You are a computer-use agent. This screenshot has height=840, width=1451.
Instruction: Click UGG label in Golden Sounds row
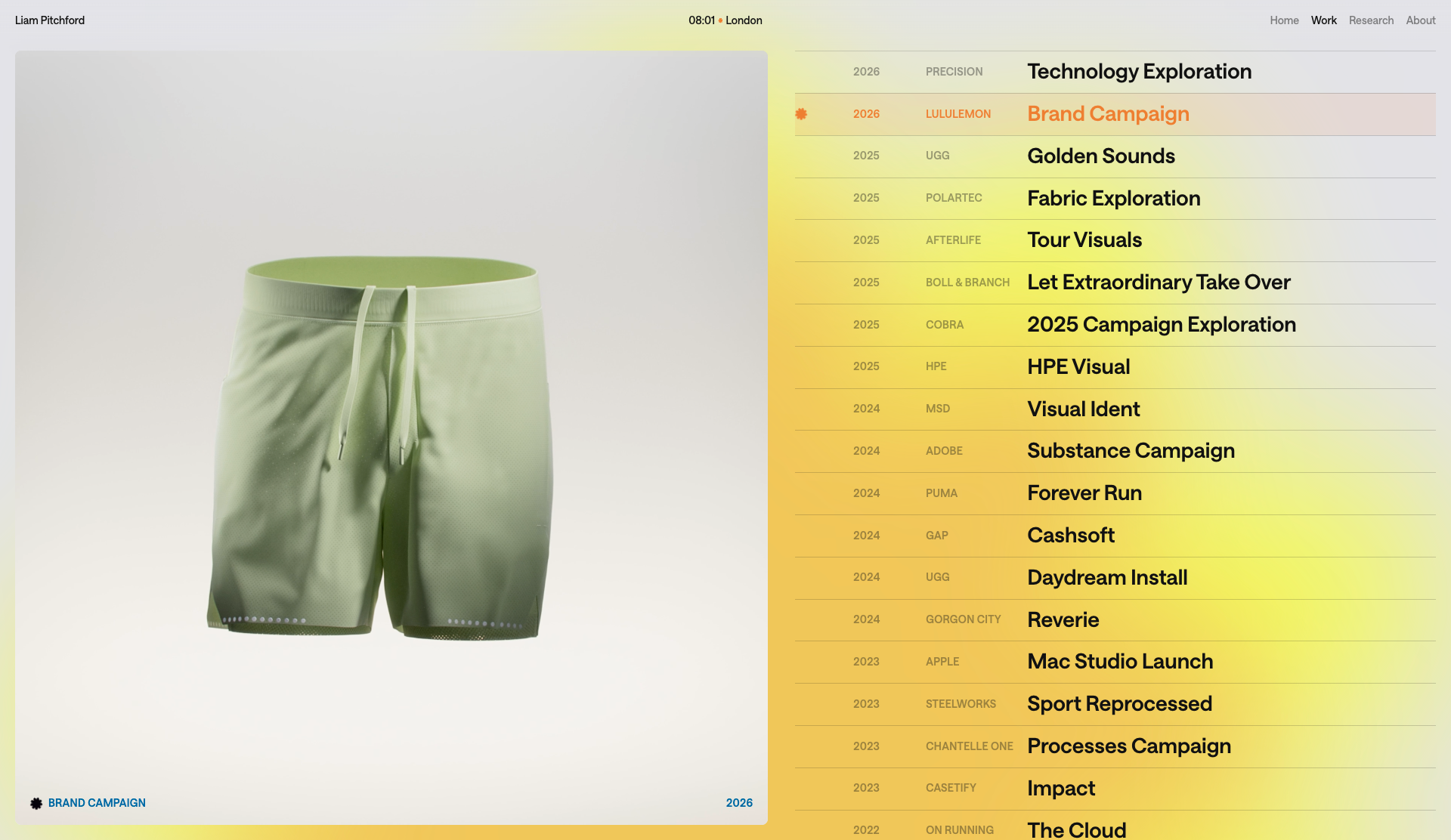(937, 156)
